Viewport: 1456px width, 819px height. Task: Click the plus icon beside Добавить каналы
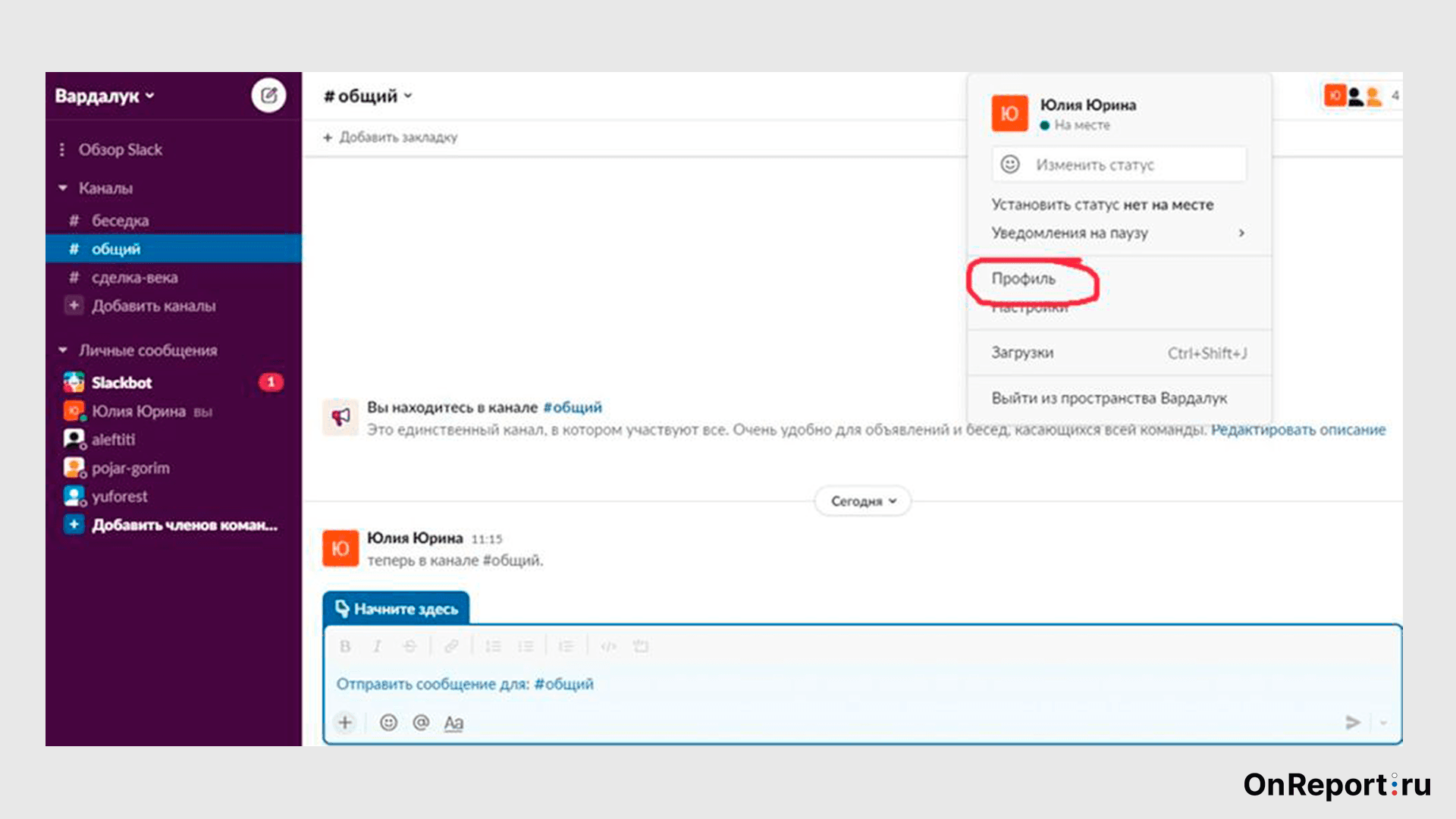tap(74, 306)
